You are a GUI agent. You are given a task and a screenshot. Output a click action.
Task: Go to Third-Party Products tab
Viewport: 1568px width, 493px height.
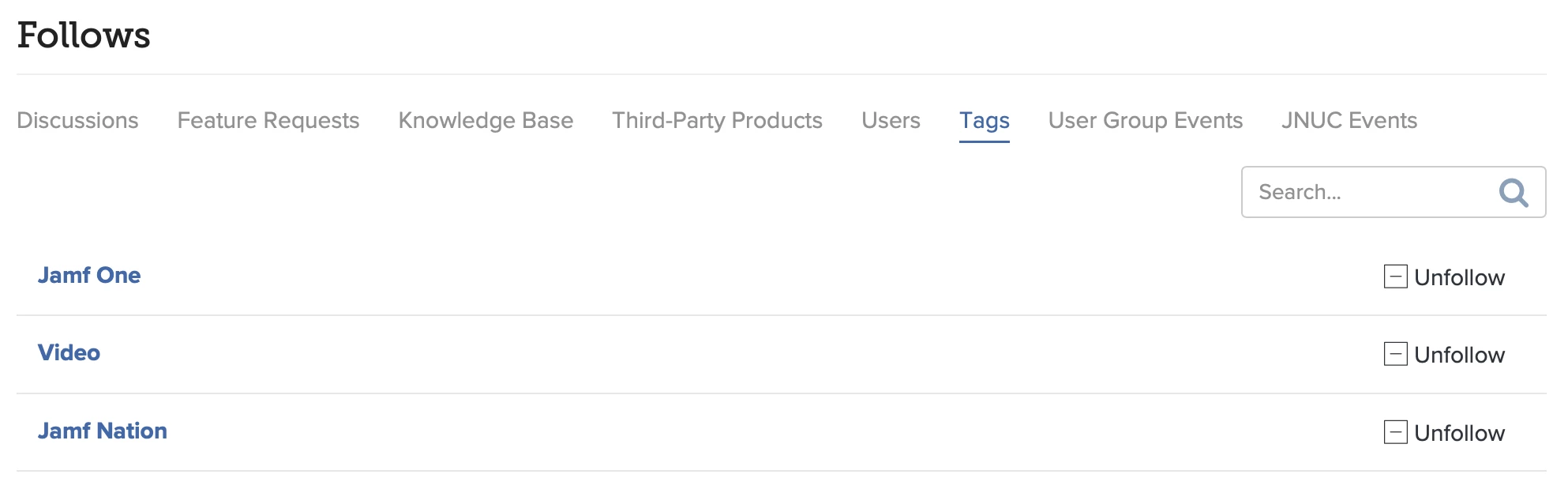(x=717, y=120)
